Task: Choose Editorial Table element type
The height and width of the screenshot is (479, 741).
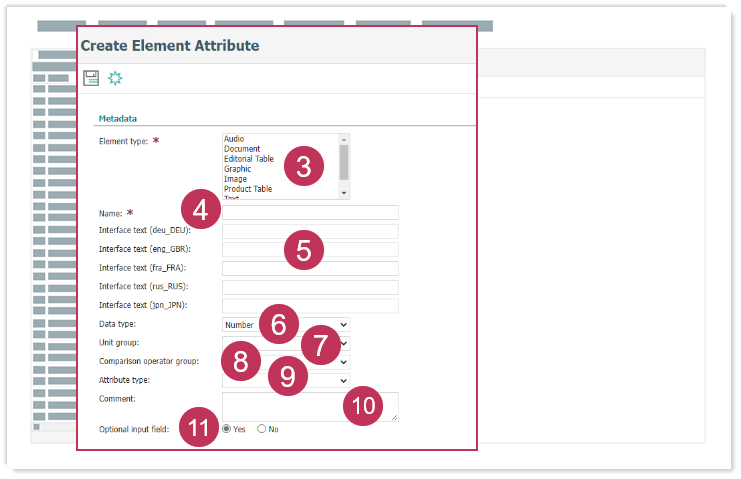Action: 249,159
